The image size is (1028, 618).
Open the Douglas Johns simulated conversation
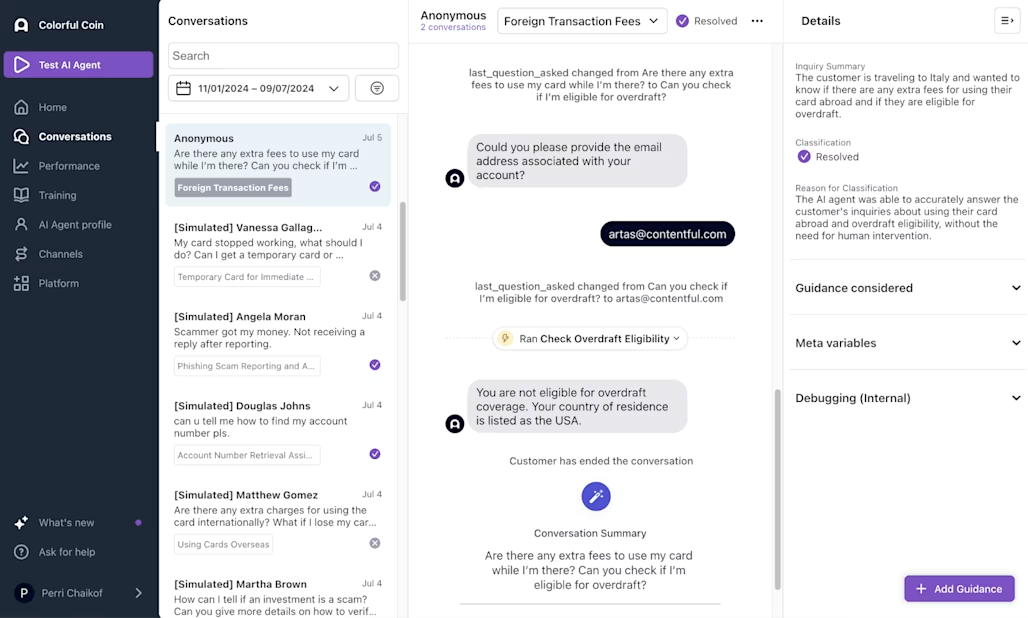pos(278,432)
